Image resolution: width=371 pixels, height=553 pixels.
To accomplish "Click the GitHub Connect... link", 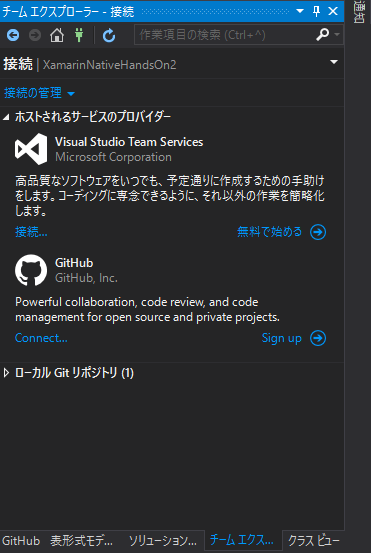I will point(41,338).
